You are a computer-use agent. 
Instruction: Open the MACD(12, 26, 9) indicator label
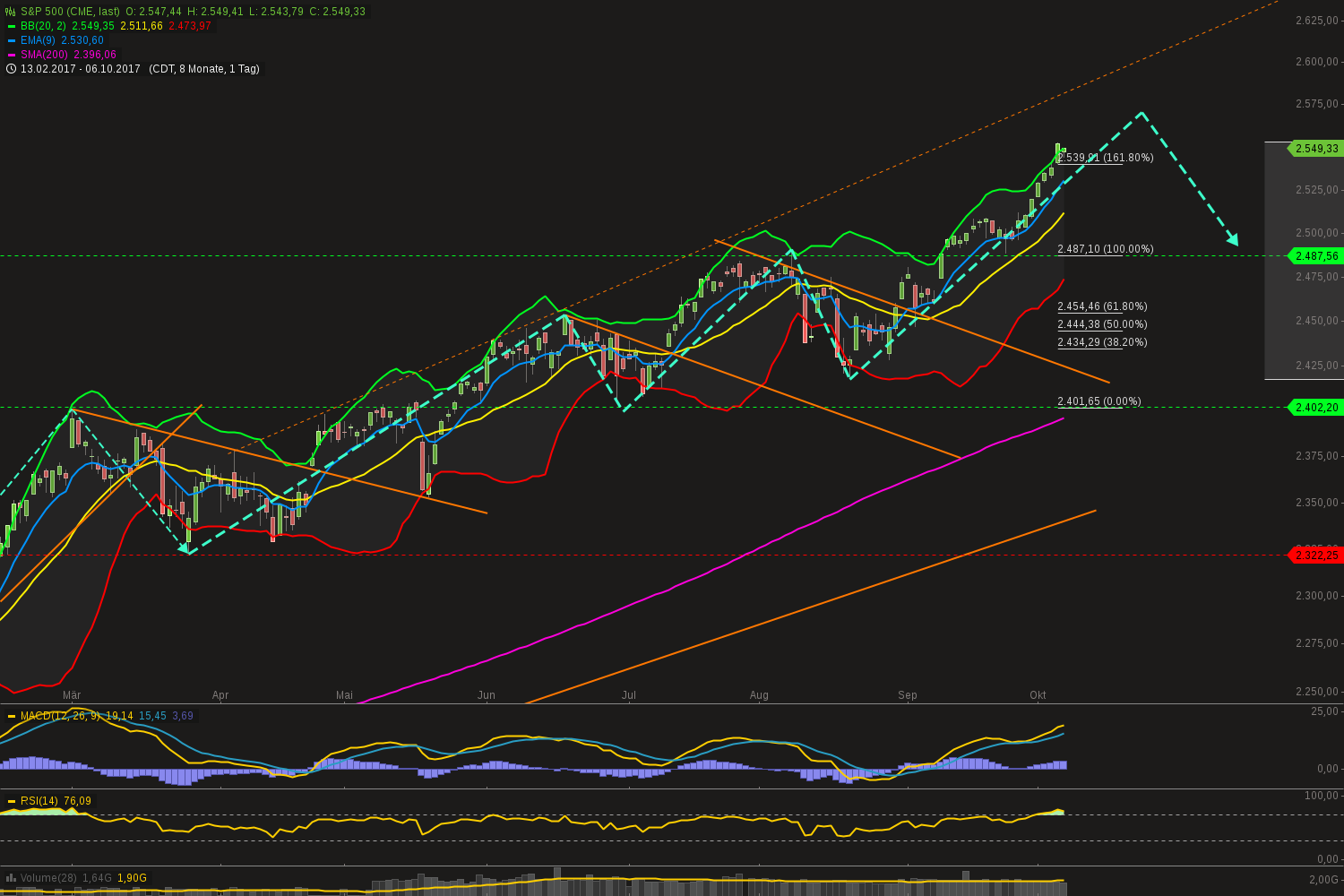tap(61, 716)
